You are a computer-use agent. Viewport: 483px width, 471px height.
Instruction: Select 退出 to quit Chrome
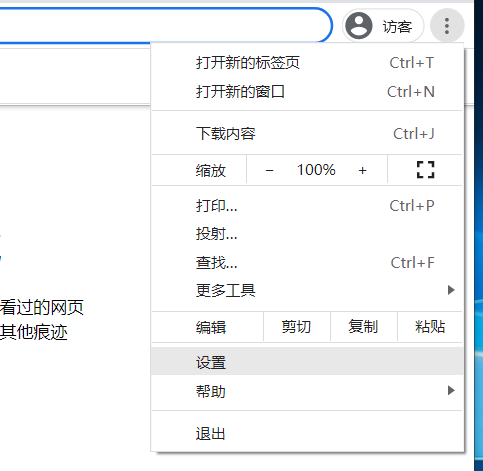pyautogui.click(x=307, y=434)
